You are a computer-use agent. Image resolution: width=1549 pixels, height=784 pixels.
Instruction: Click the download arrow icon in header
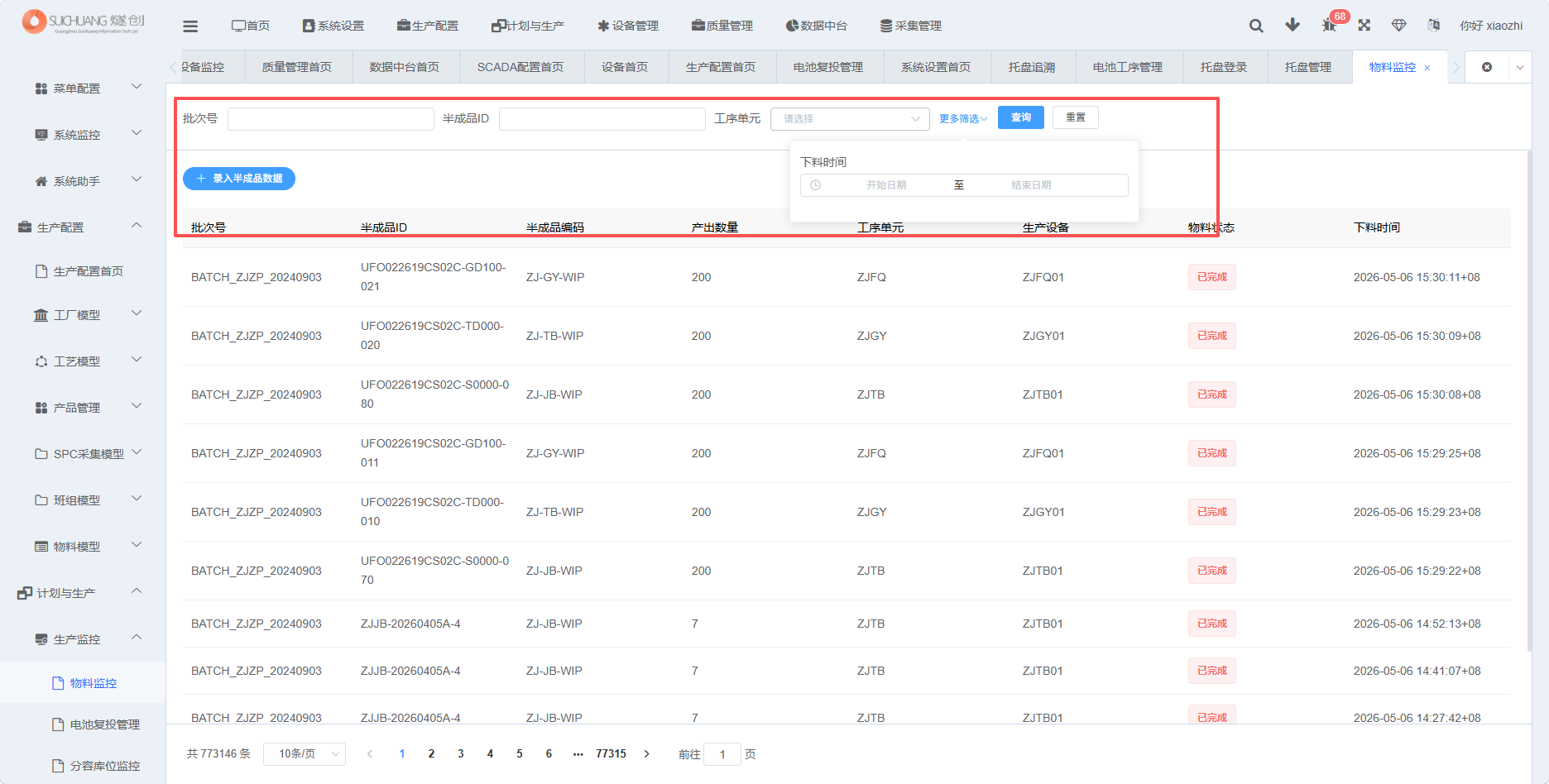(1292, 26)
